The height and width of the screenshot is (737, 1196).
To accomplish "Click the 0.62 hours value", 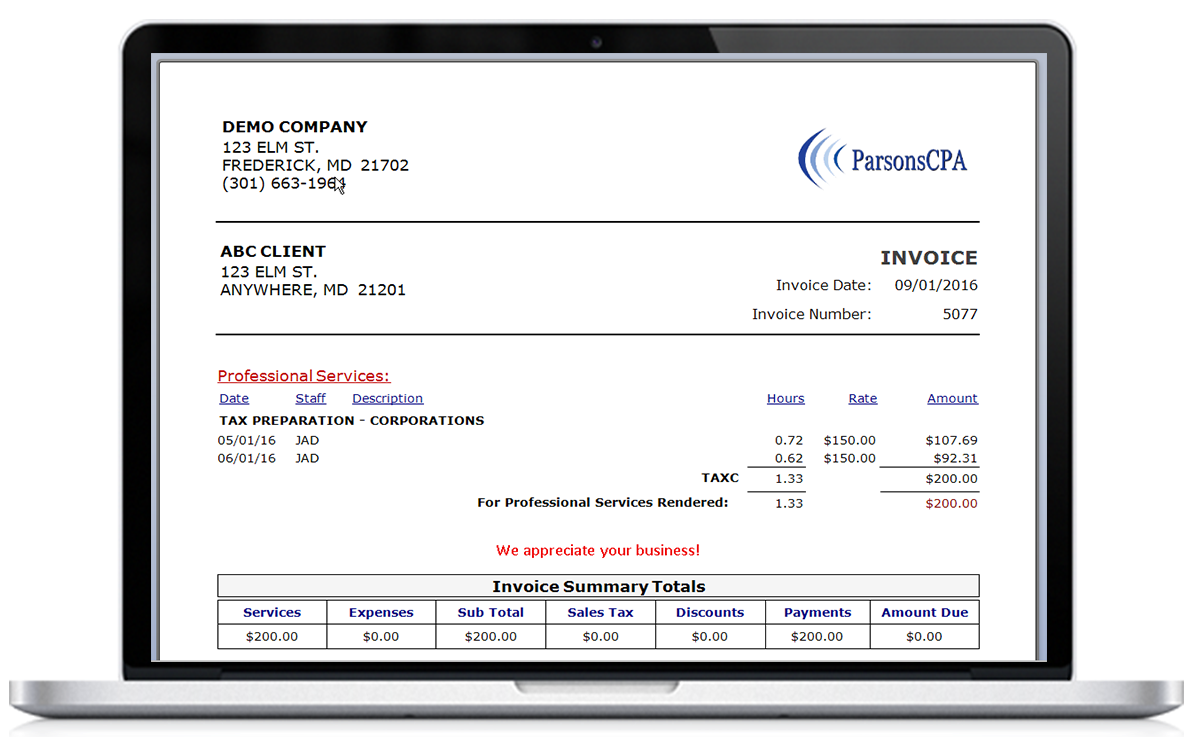I will click(x=789, y=459).
